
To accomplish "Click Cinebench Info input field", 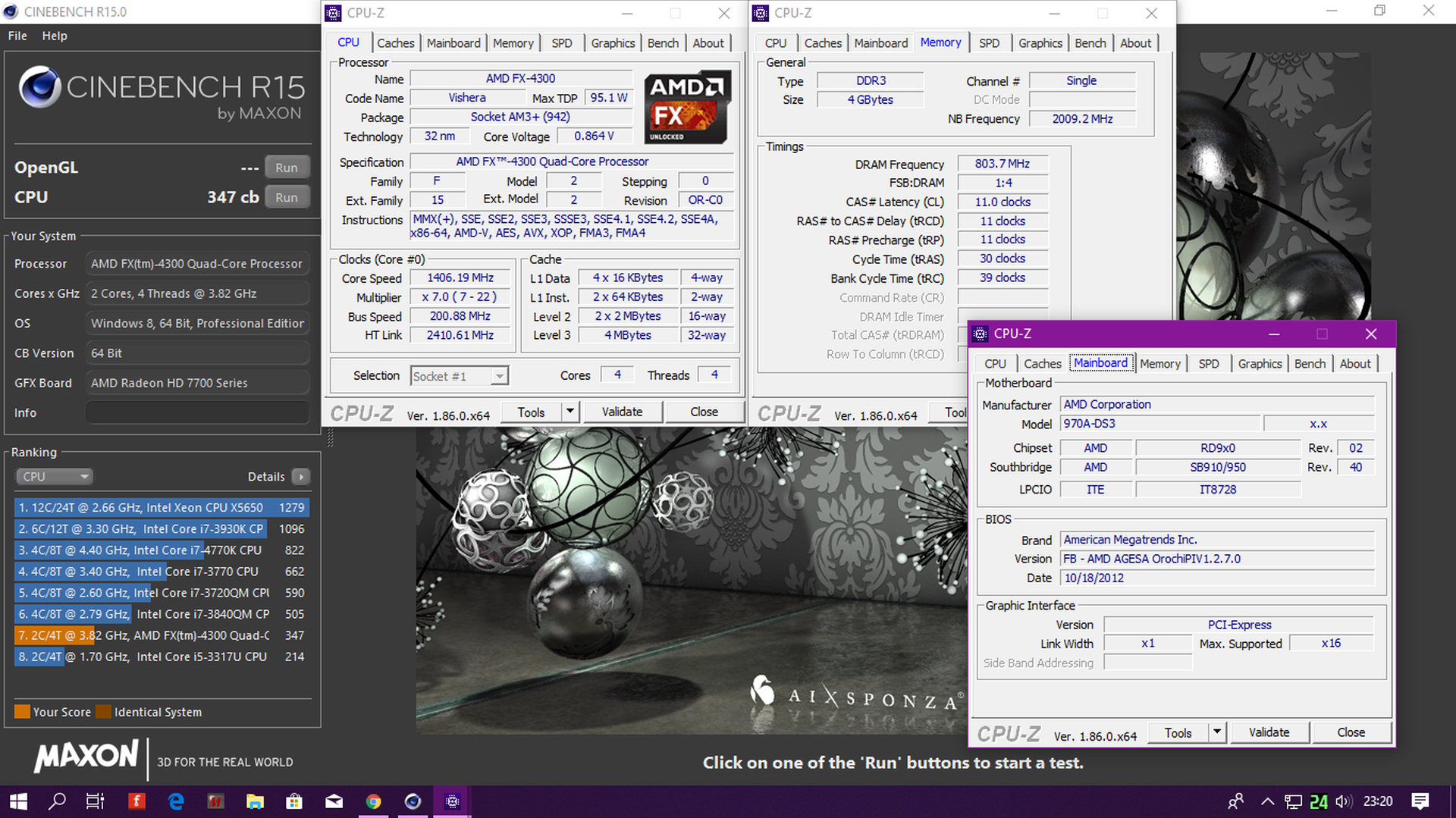I will [197, 412].
